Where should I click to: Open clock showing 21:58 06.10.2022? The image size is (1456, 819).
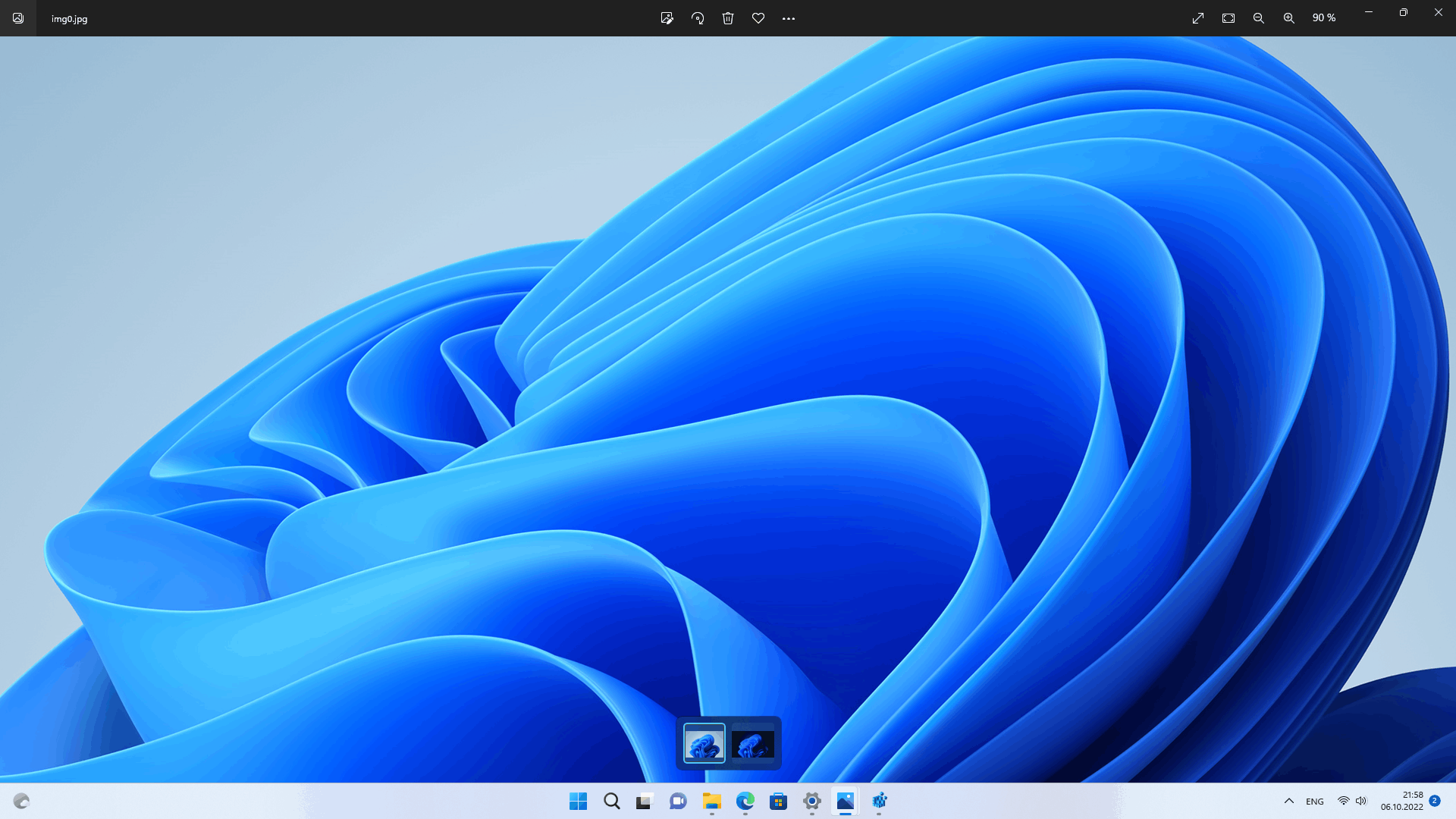click(x=1402, y=801)
